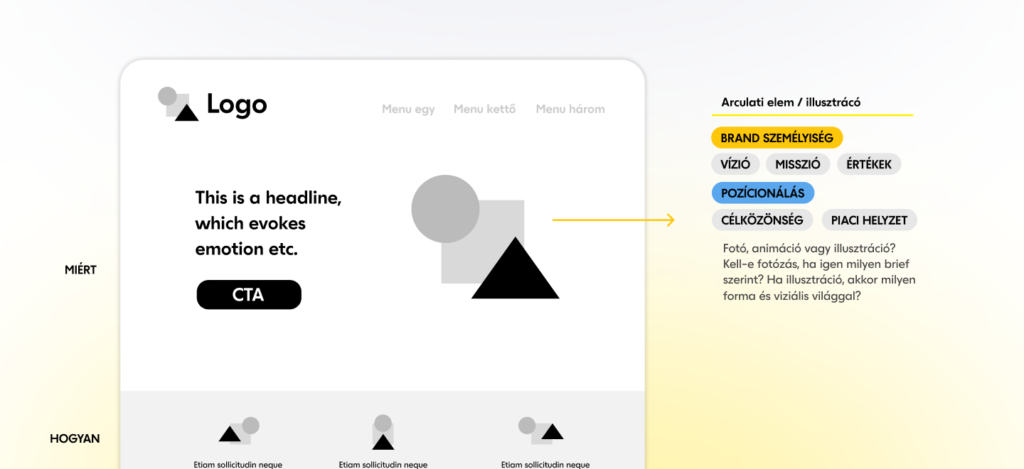Open the Menu kettő navigation item

[x=484, y=109]
